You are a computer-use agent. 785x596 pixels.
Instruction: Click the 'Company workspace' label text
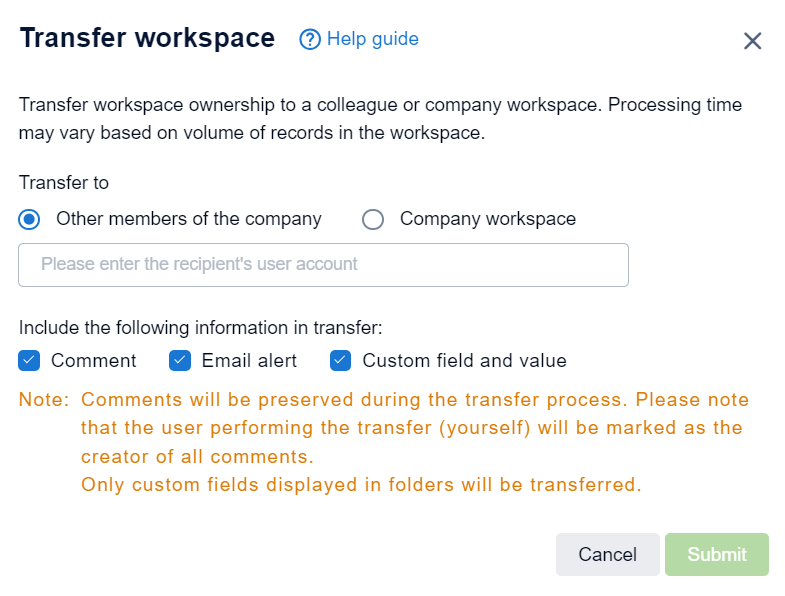pos(487,219)
